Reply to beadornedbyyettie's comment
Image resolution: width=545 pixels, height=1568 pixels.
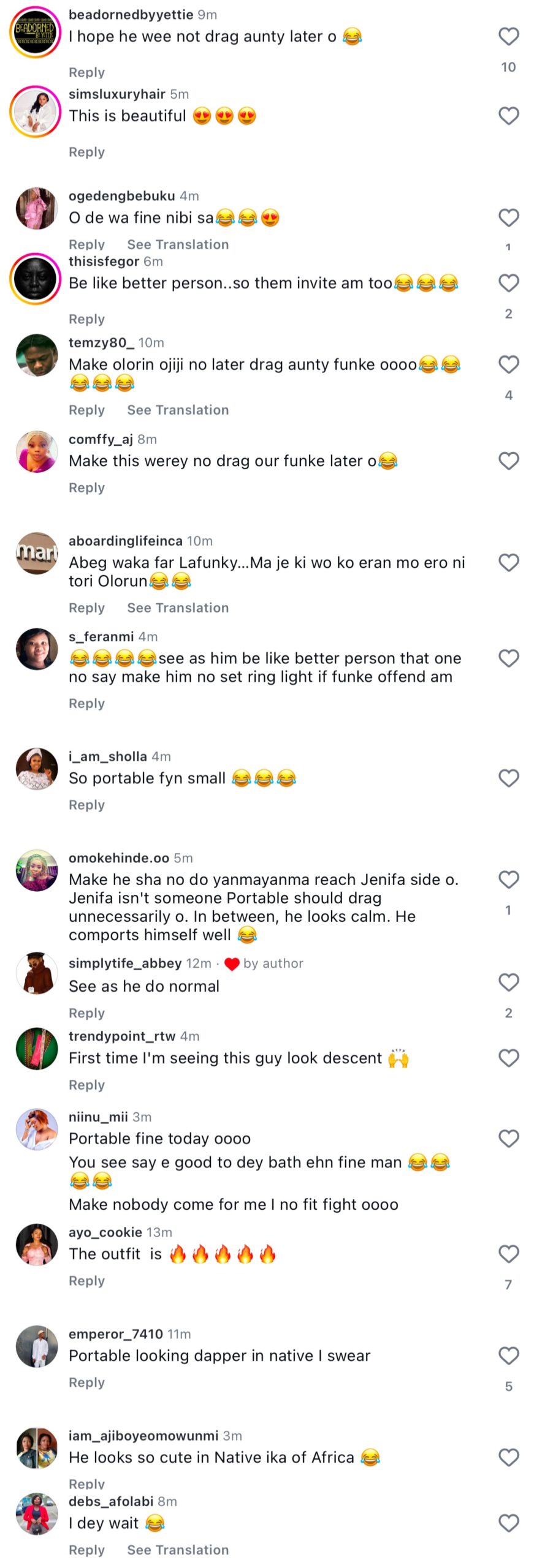(86, 72)
